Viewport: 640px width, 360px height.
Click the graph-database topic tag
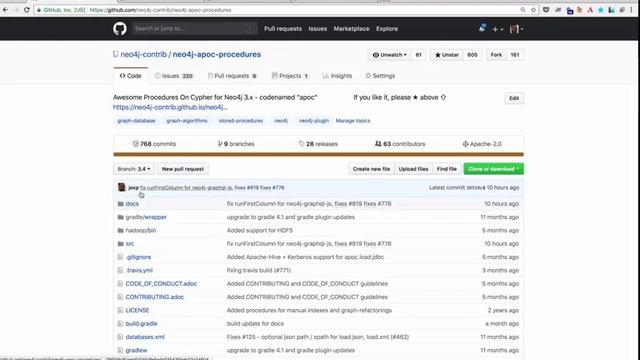pyautogui.click(x=136, y=121)
